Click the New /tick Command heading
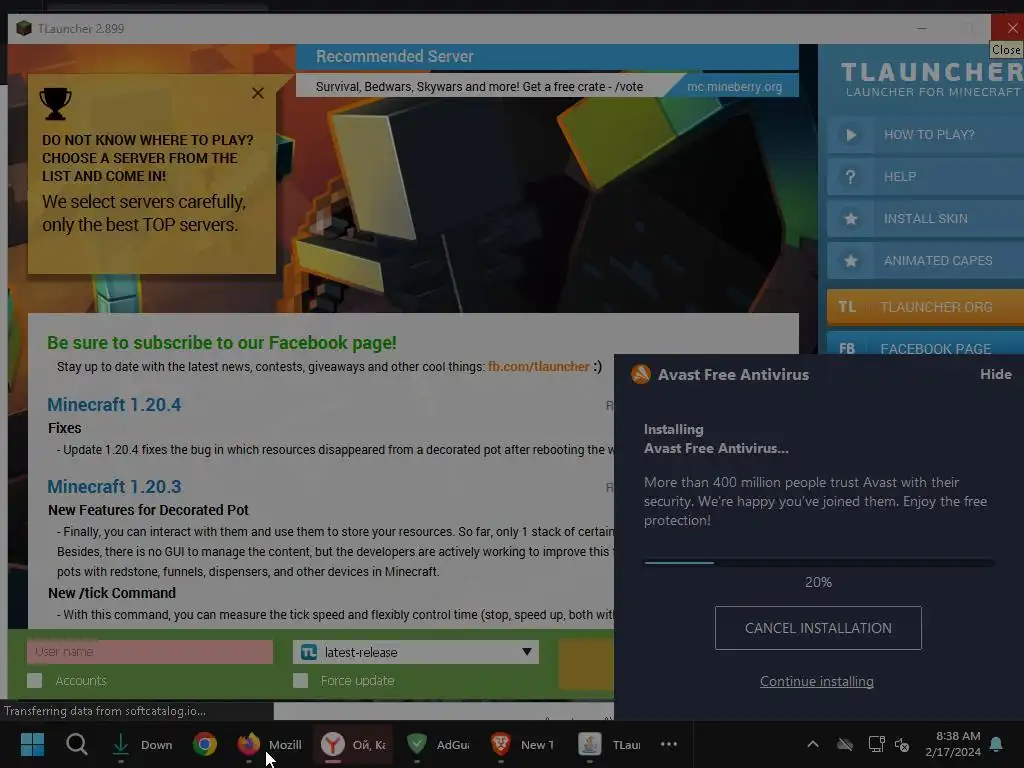Image resolution: width=1024 pixels, height=768 pixels. coord(112,593)
